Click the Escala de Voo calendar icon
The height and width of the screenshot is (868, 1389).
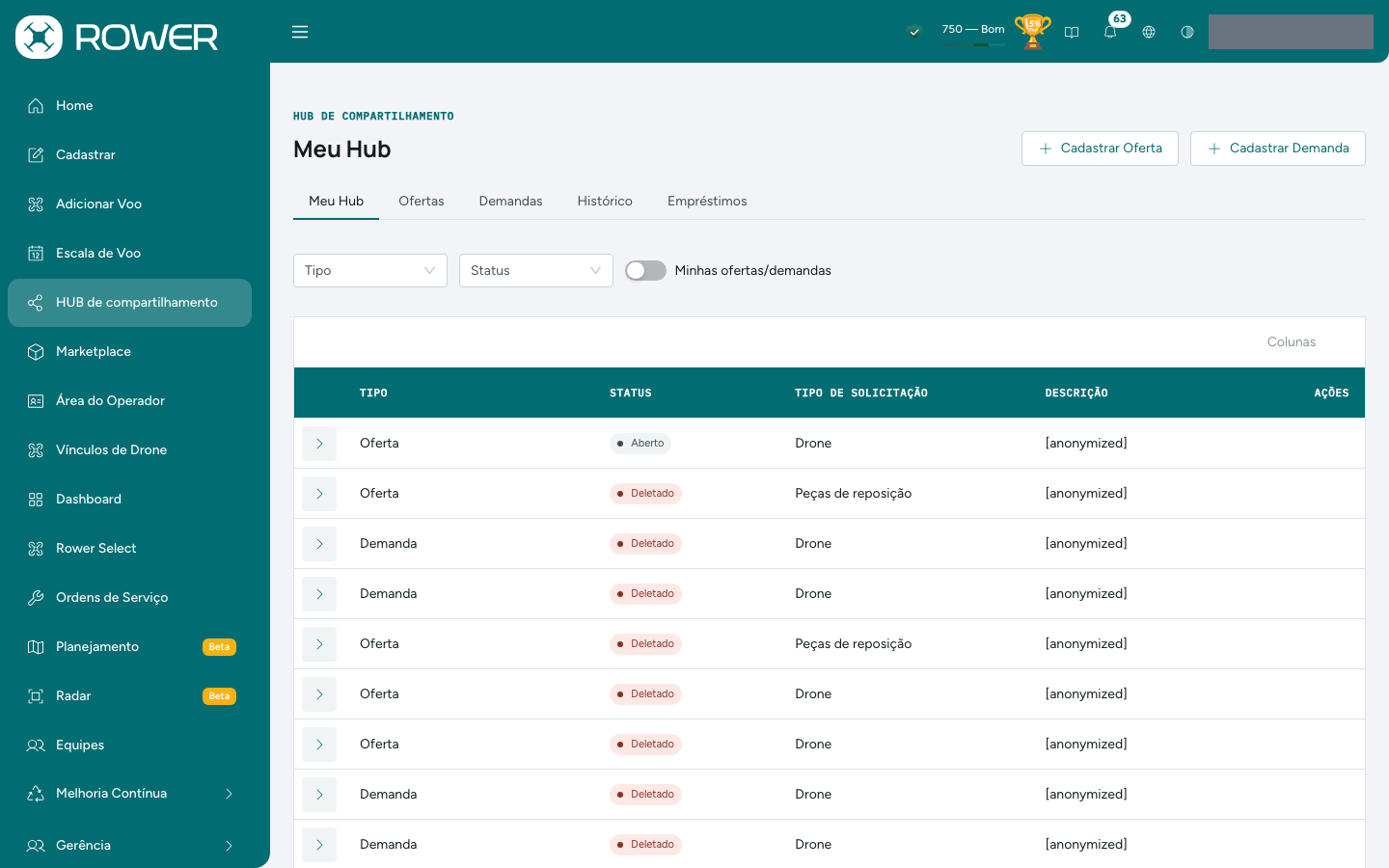36,253
